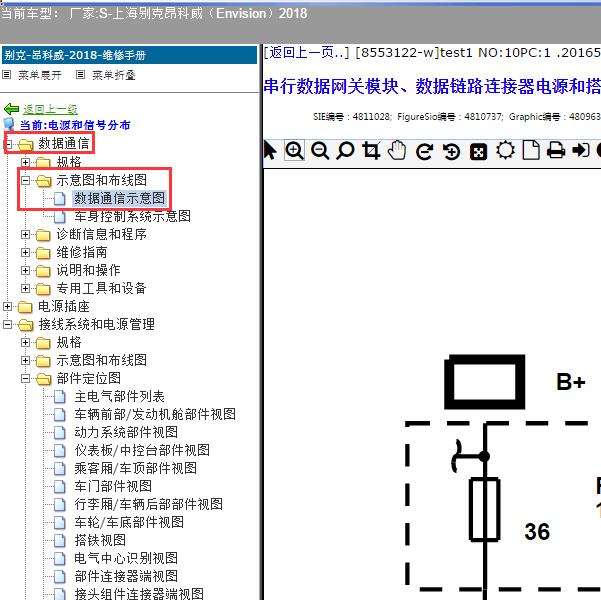Click the page icon of 主电气部件列表

(60, 397)
